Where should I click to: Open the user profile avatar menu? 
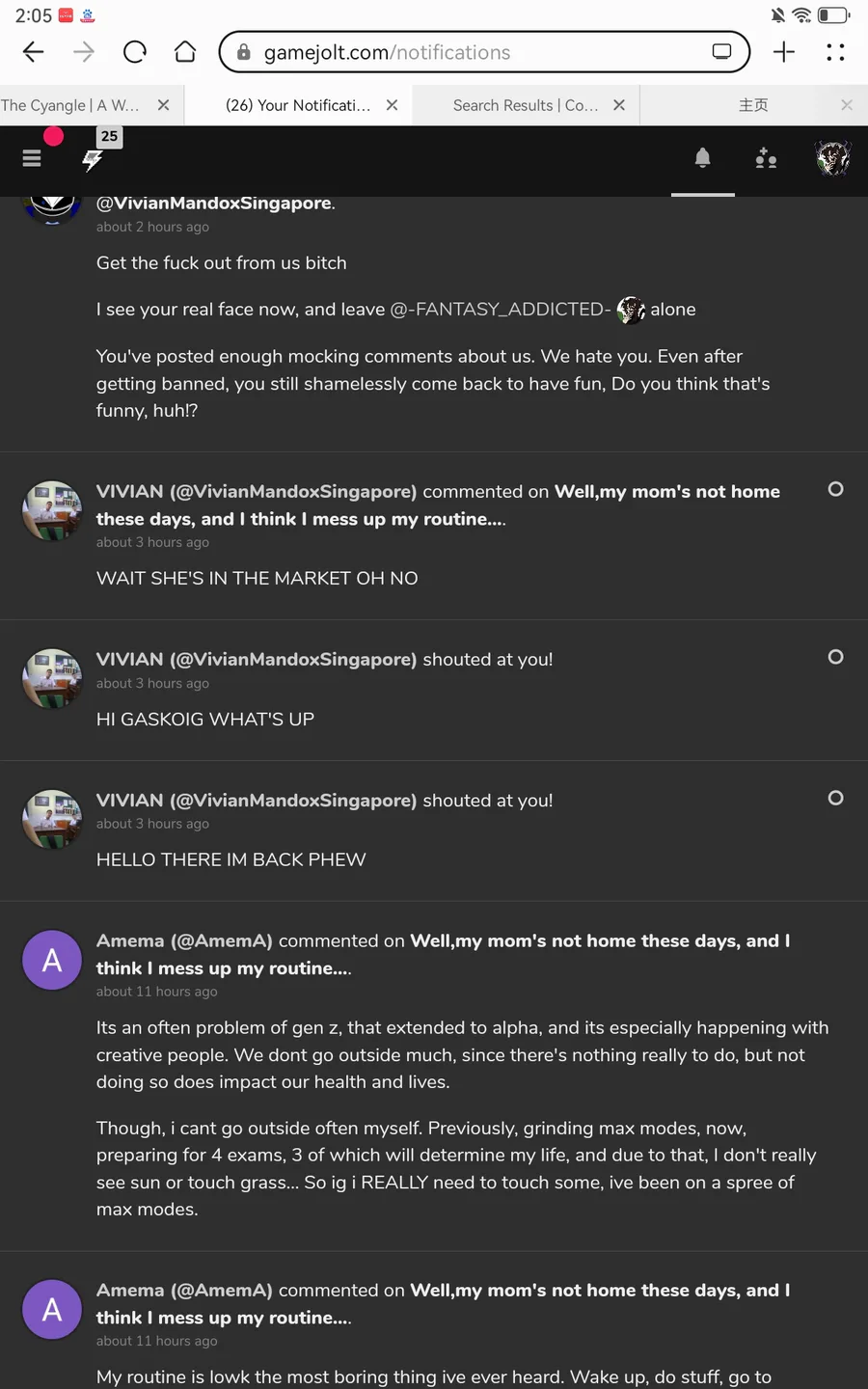coord(833,158)
